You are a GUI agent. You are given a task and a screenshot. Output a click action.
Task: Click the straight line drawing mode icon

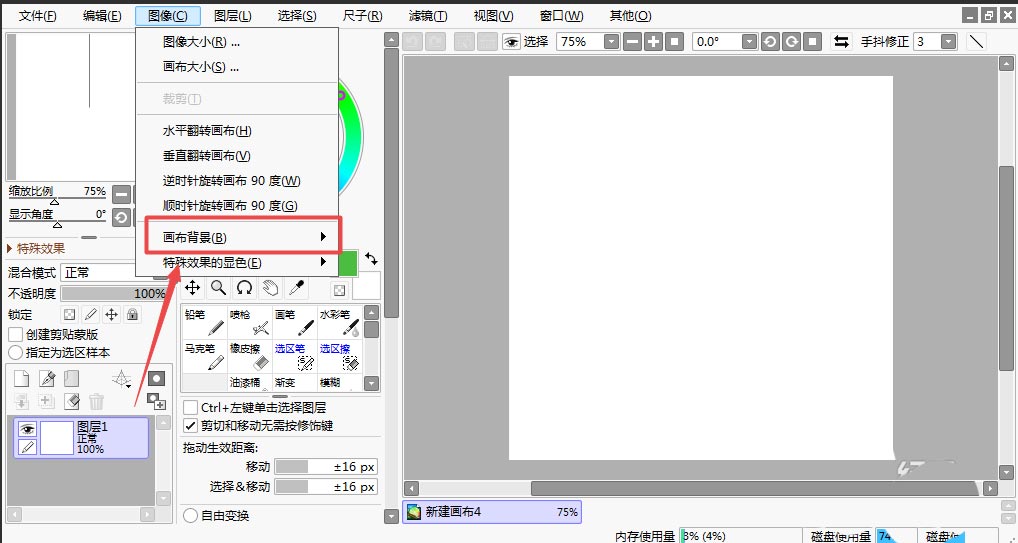(976, 42)
